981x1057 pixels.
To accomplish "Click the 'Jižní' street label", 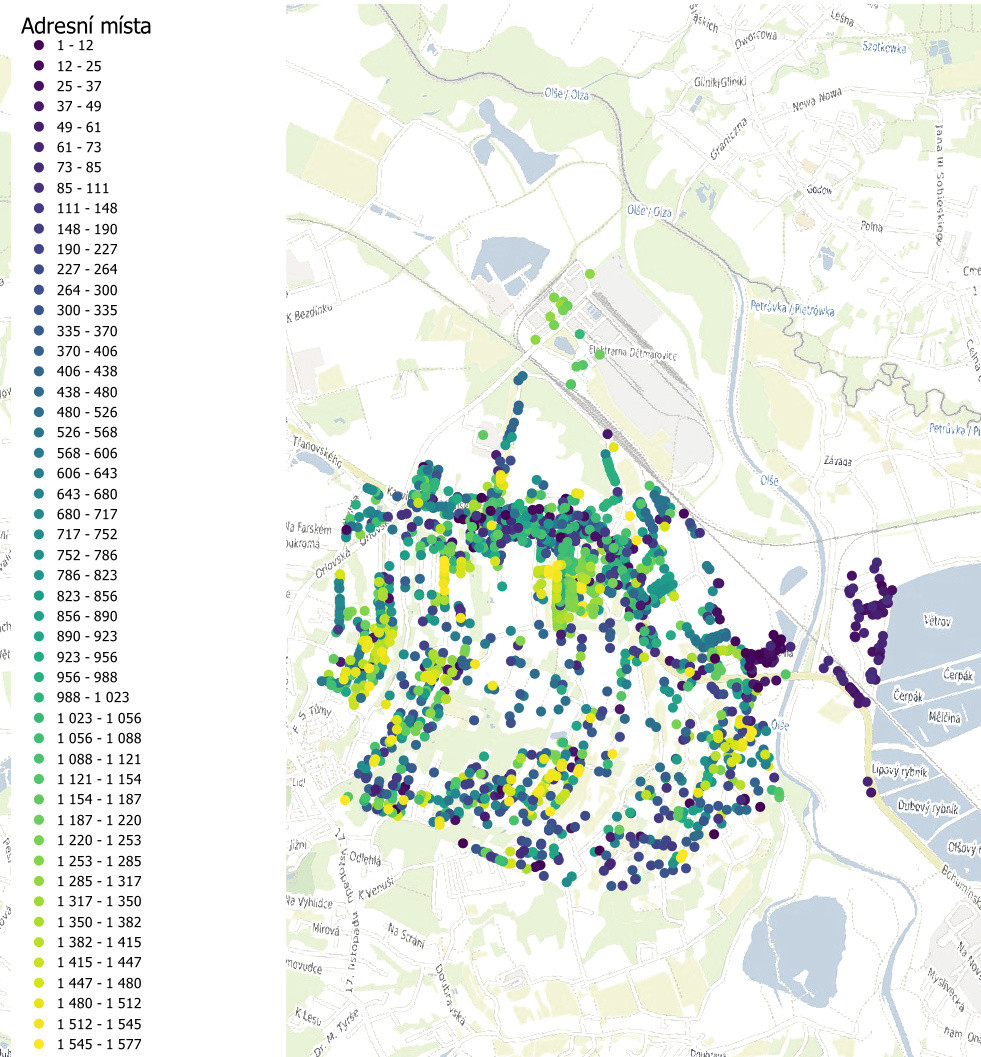I will 297,845.
